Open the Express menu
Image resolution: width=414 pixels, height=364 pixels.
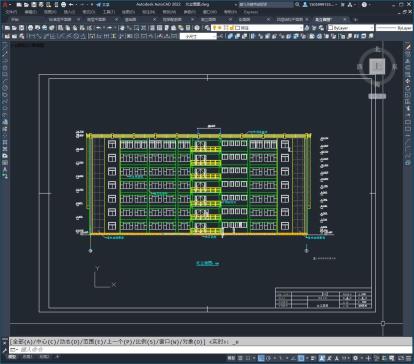pos(251,12)
